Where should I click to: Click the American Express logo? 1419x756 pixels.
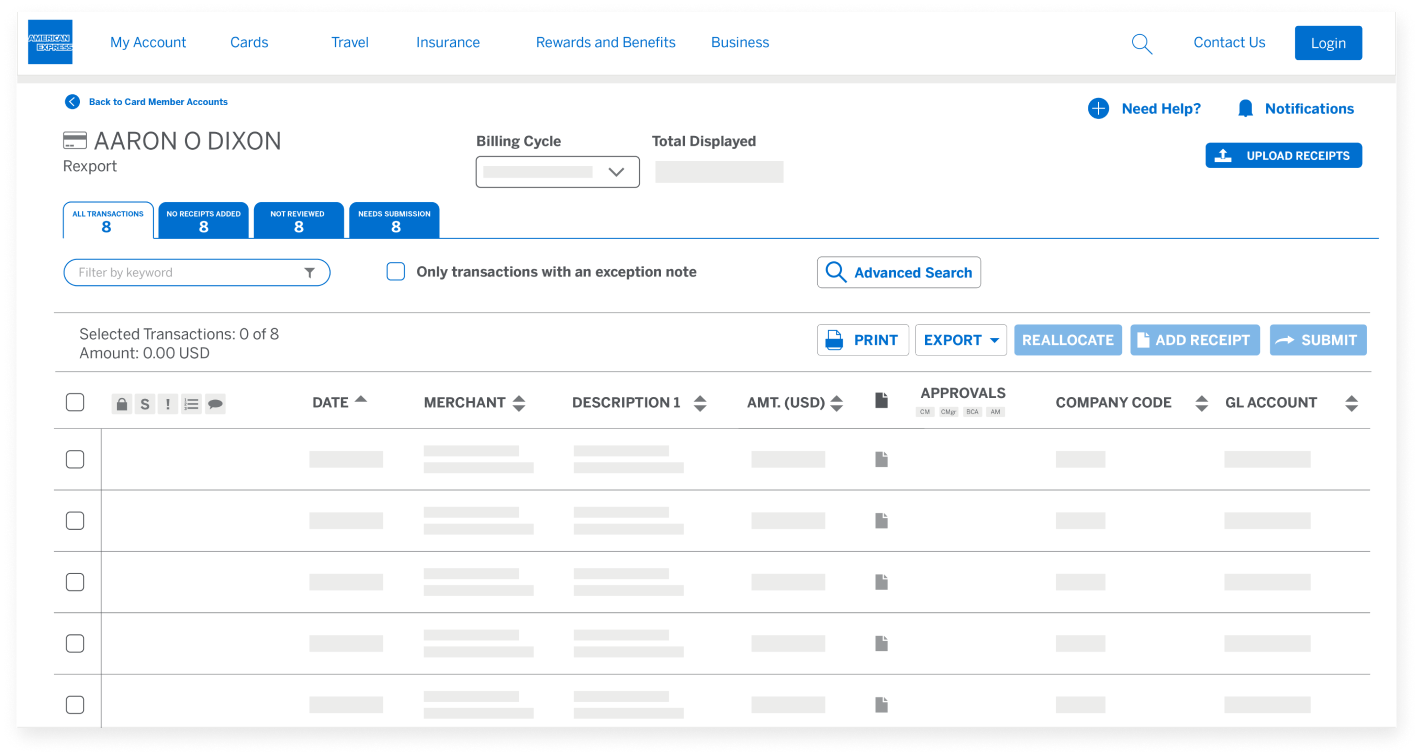(50, 42)
